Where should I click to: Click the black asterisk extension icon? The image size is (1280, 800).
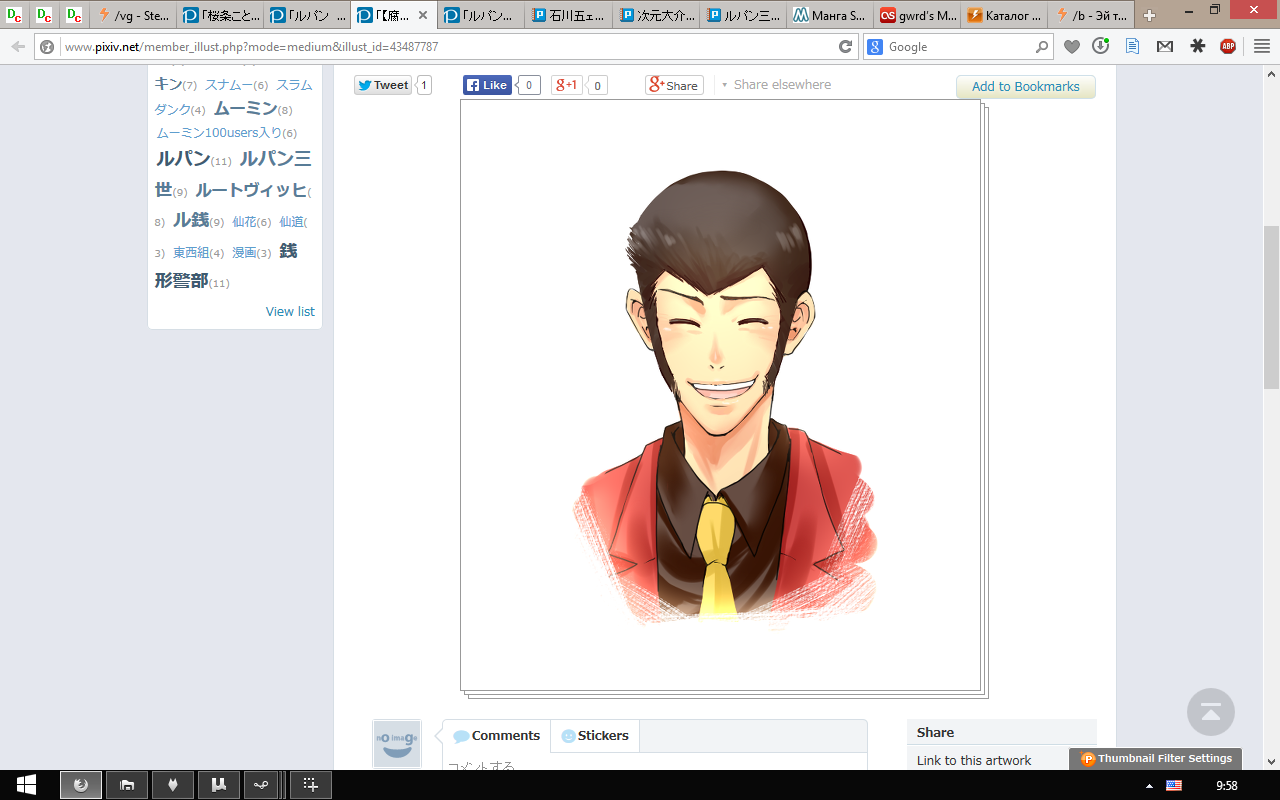(x=1197, y=46)
